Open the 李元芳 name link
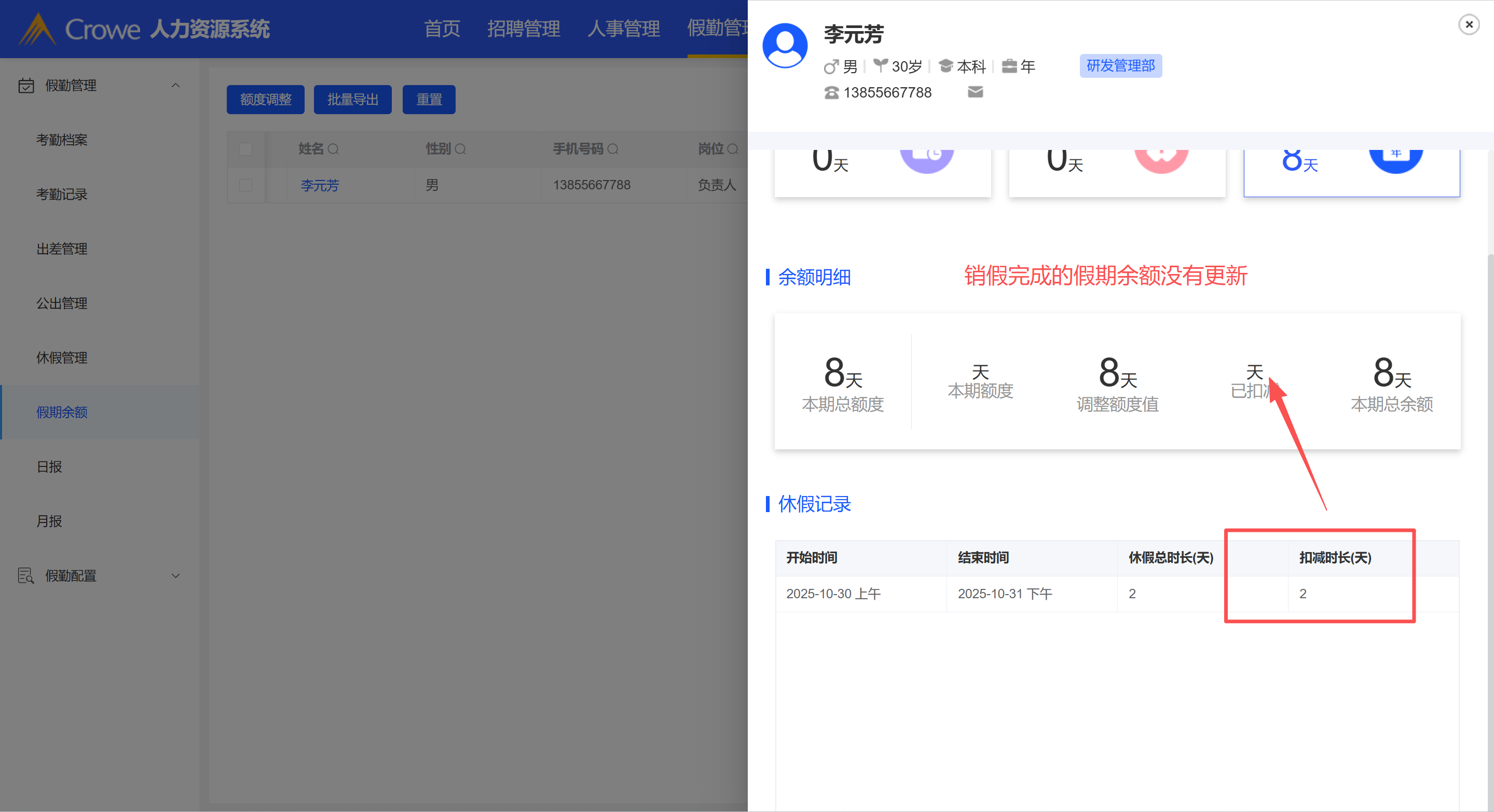 [320, 186]
